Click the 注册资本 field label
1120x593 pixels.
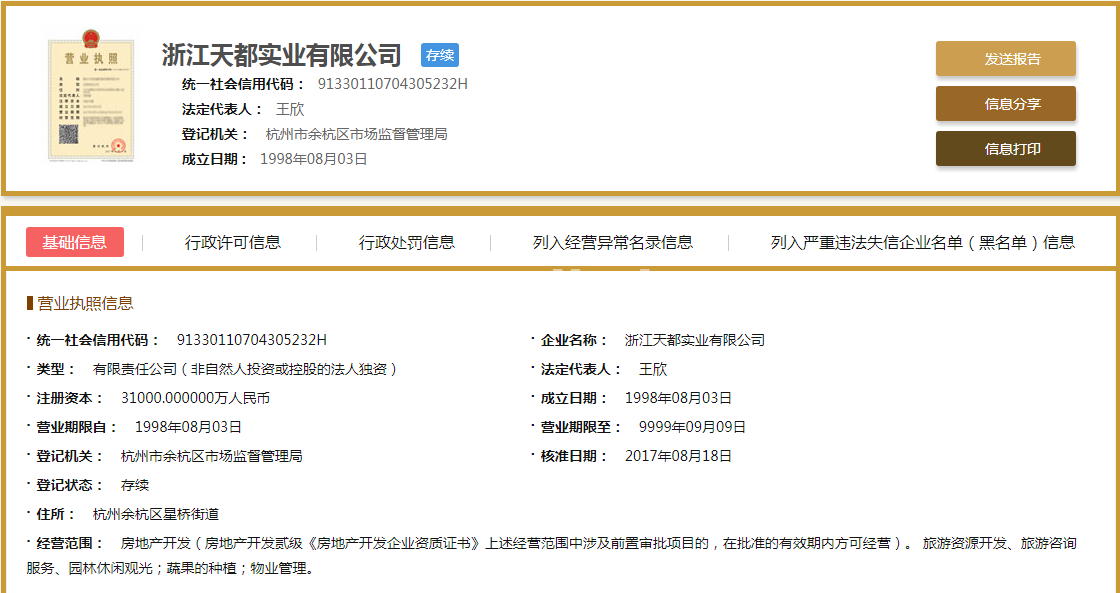click(70, 398)
